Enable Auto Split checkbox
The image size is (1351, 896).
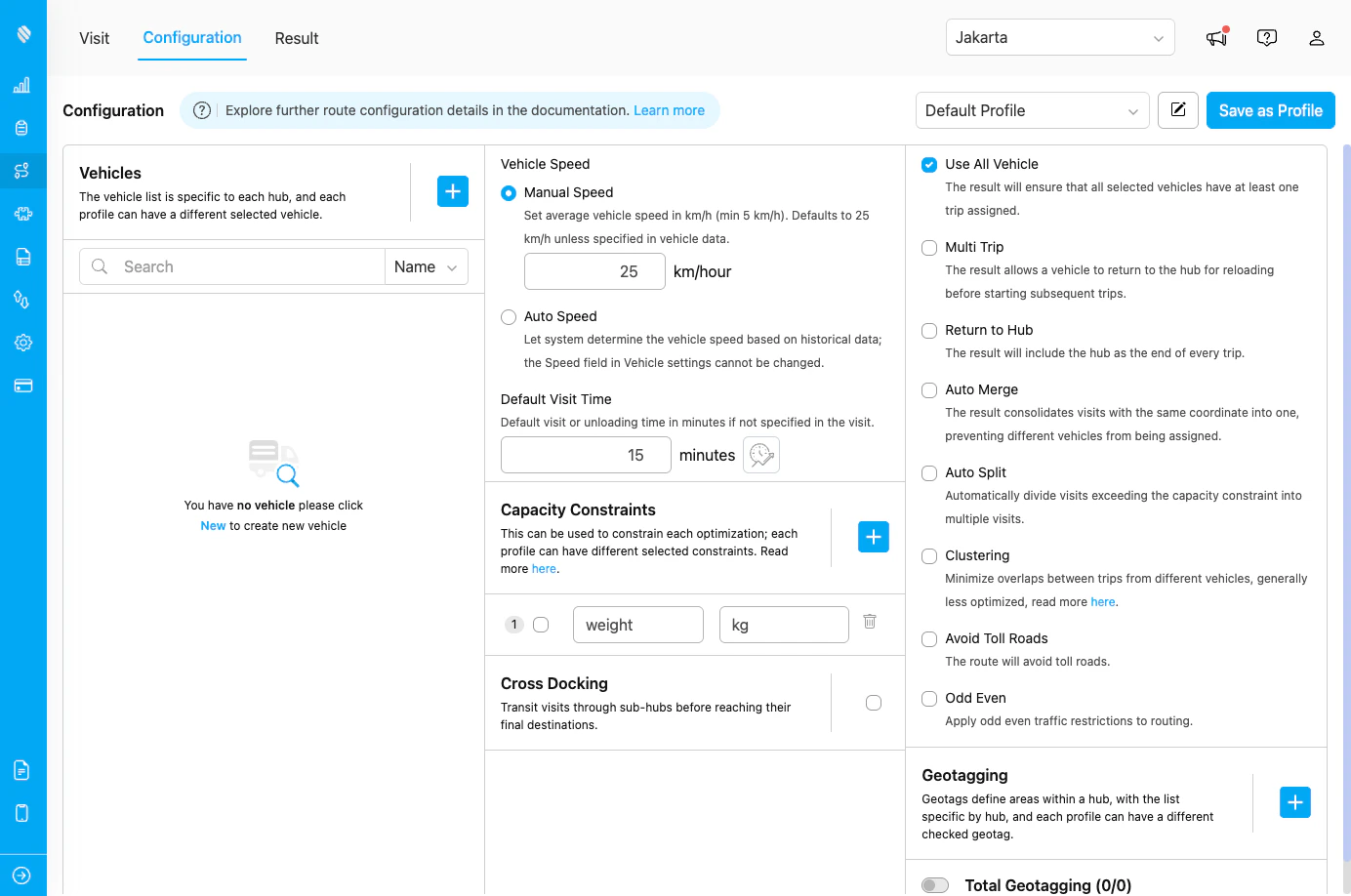click(x=929, y=473)
